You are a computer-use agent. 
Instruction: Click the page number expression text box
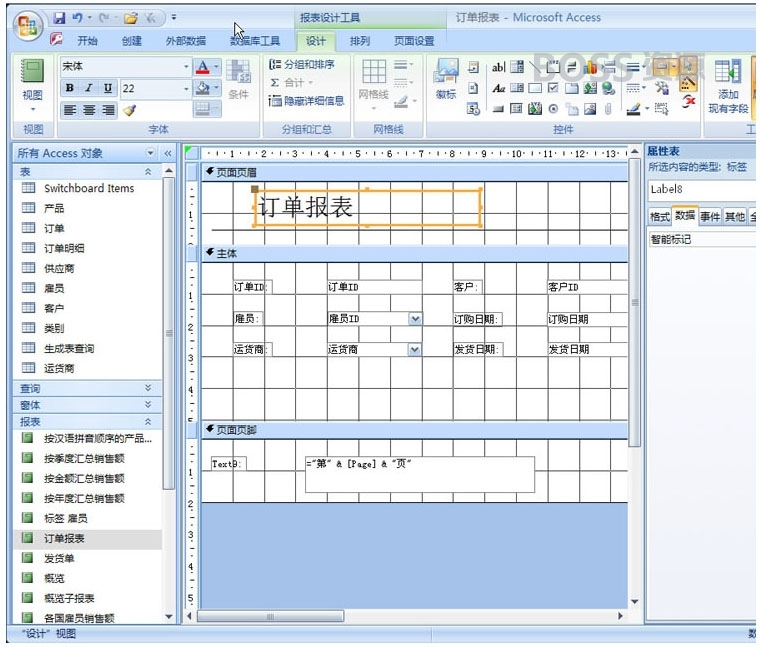[x=420, y=474]
